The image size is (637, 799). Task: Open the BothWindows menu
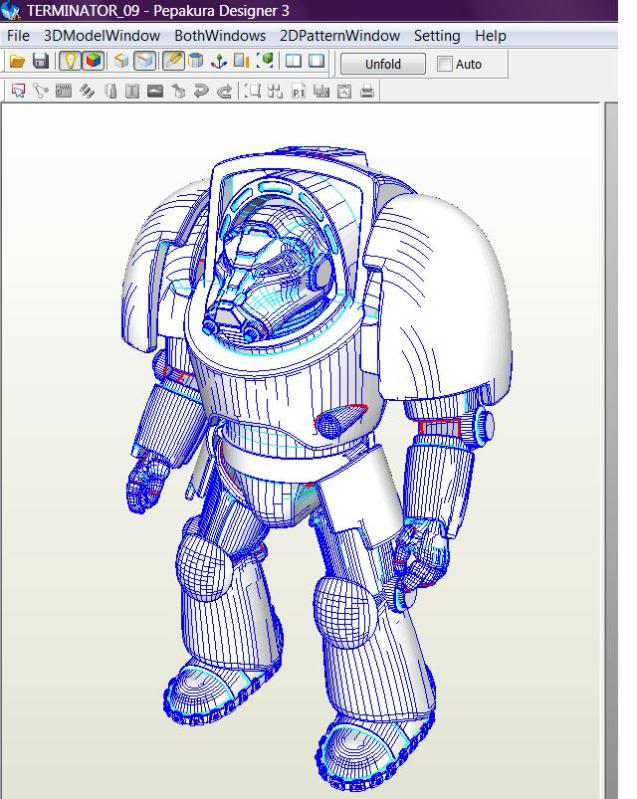[220, 36]
